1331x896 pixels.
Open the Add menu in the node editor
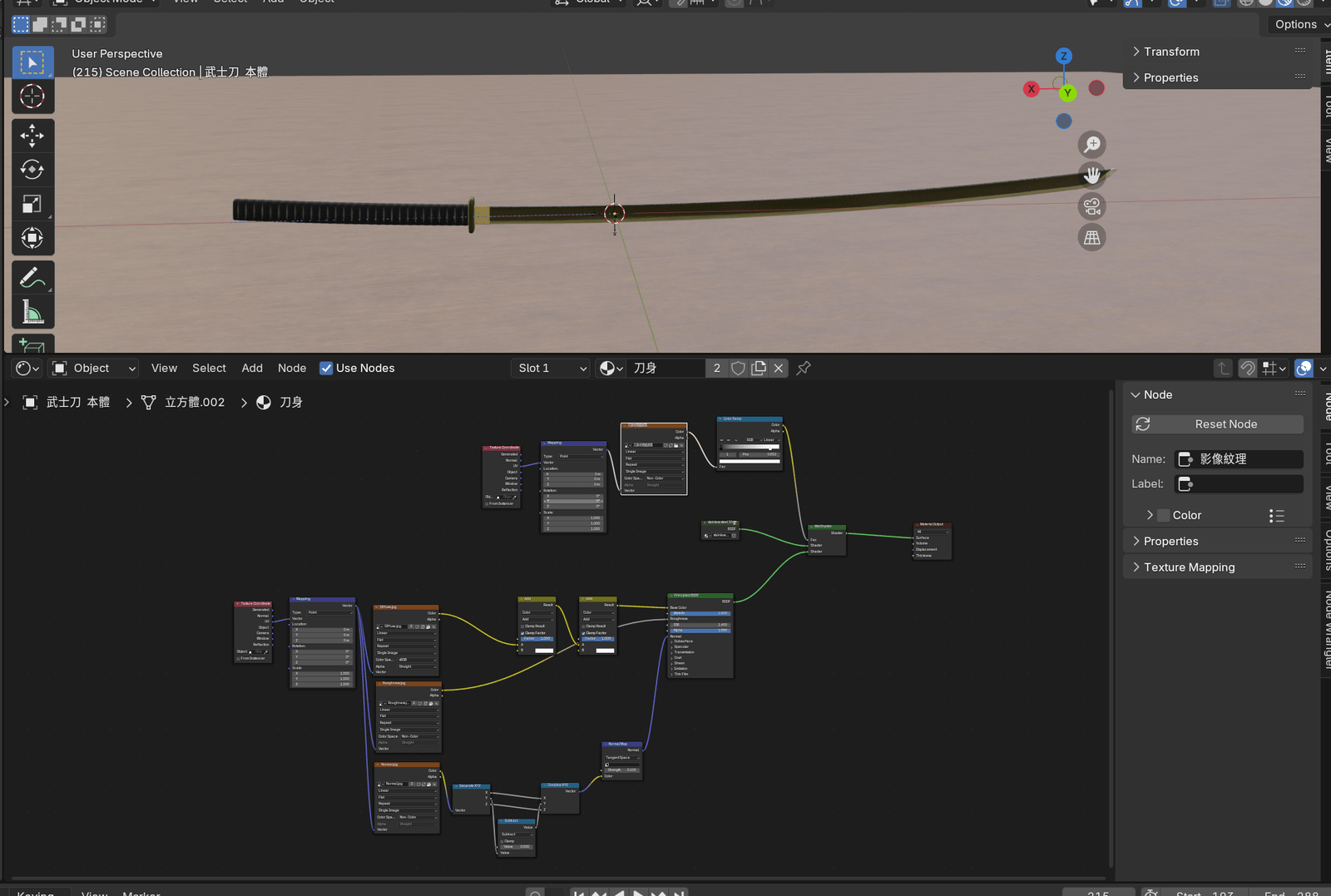tap(252, 369)
